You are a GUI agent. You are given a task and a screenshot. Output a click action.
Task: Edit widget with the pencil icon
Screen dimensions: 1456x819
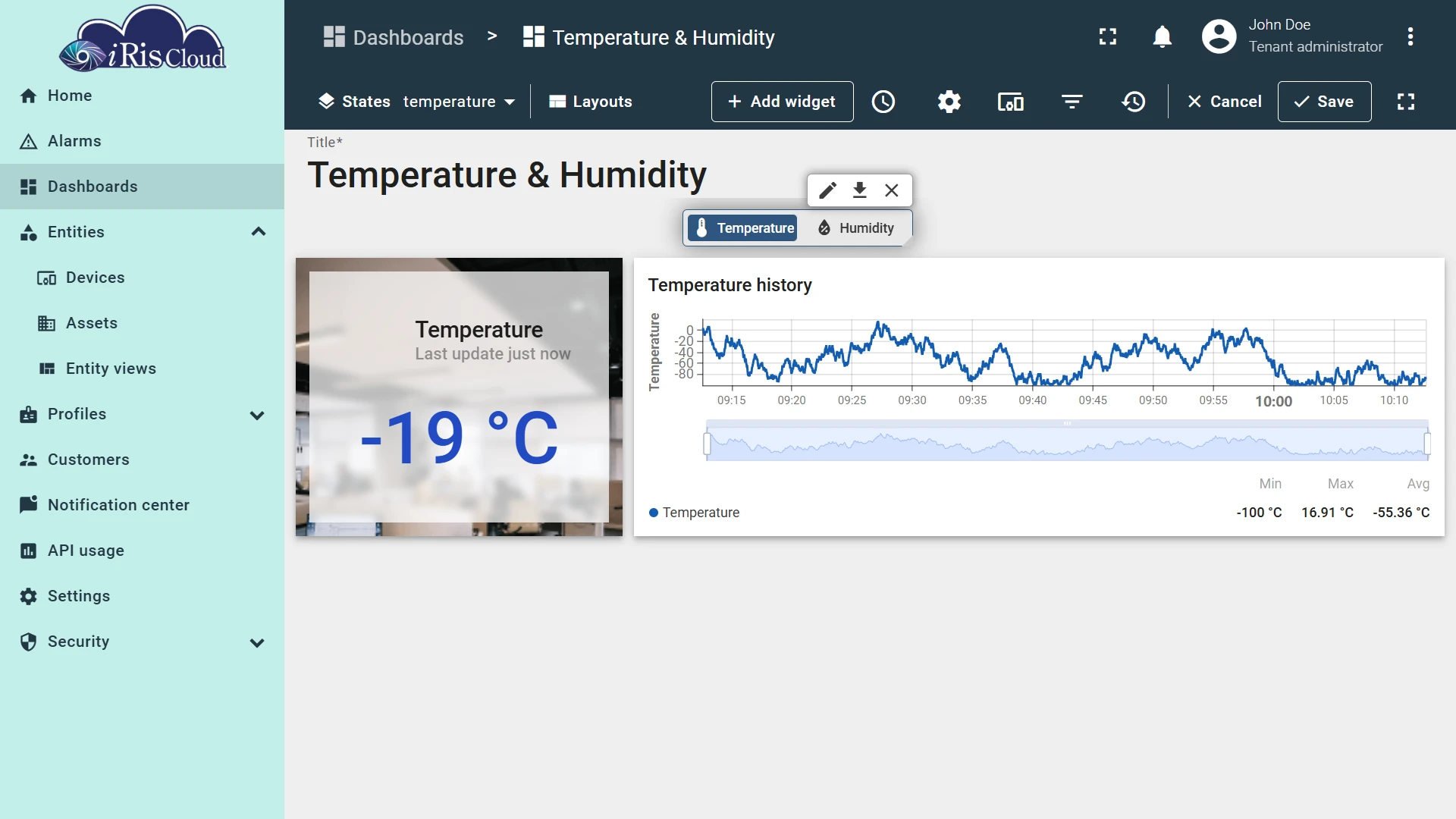[828, 190]
